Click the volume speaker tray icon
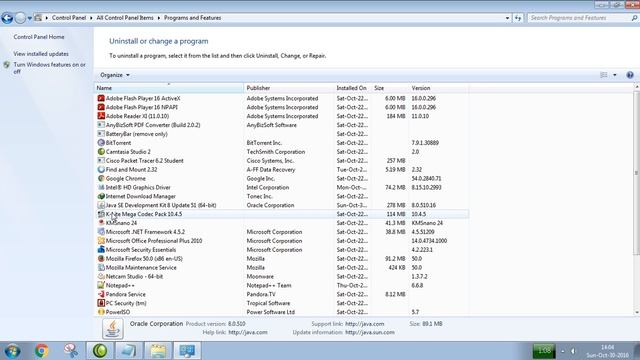Image resolution: width=640 pixels, height=360 pixels. tap(573, 351)
